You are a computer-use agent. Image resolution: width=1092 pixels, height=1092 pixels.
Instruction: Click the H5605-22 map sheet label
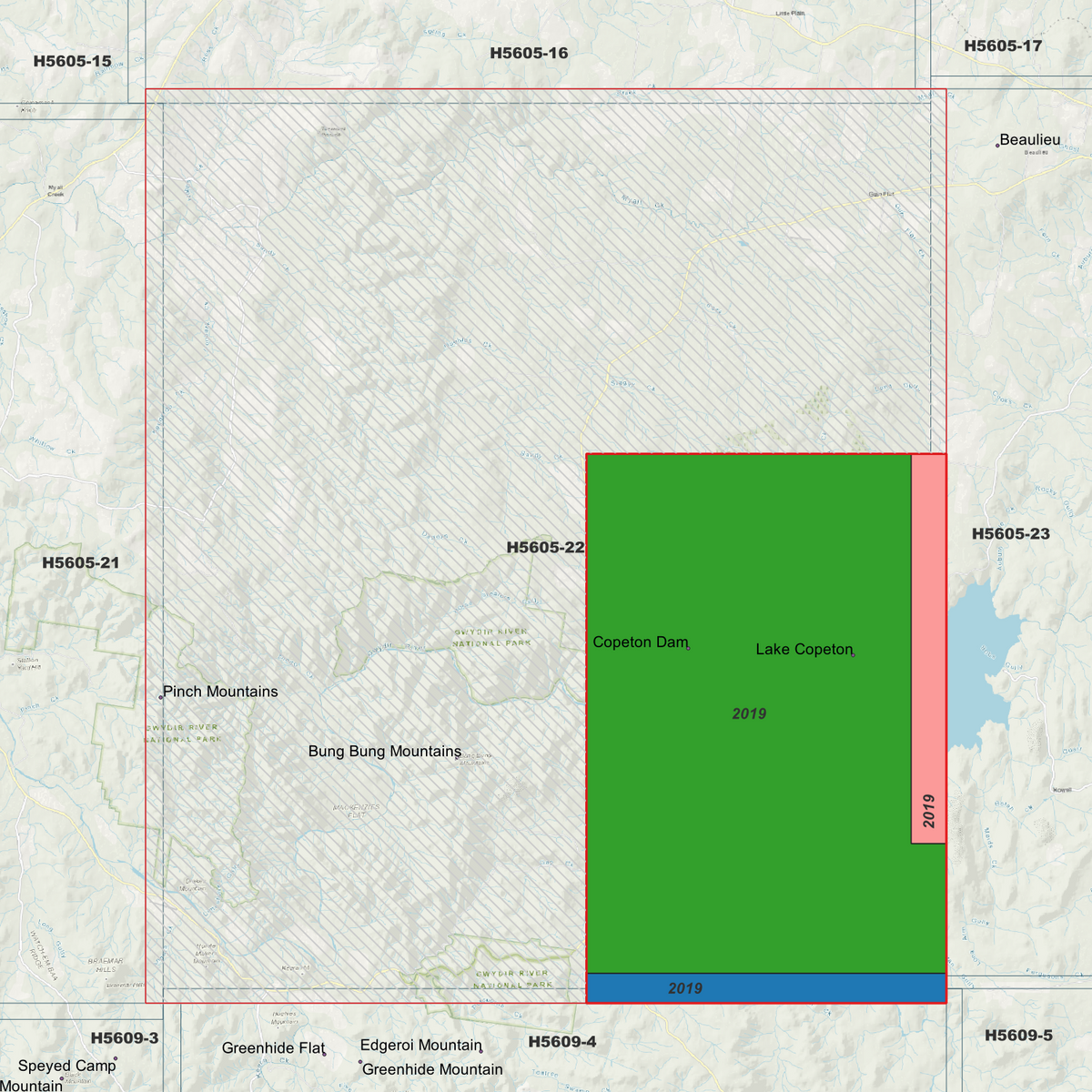coord(545,548)
